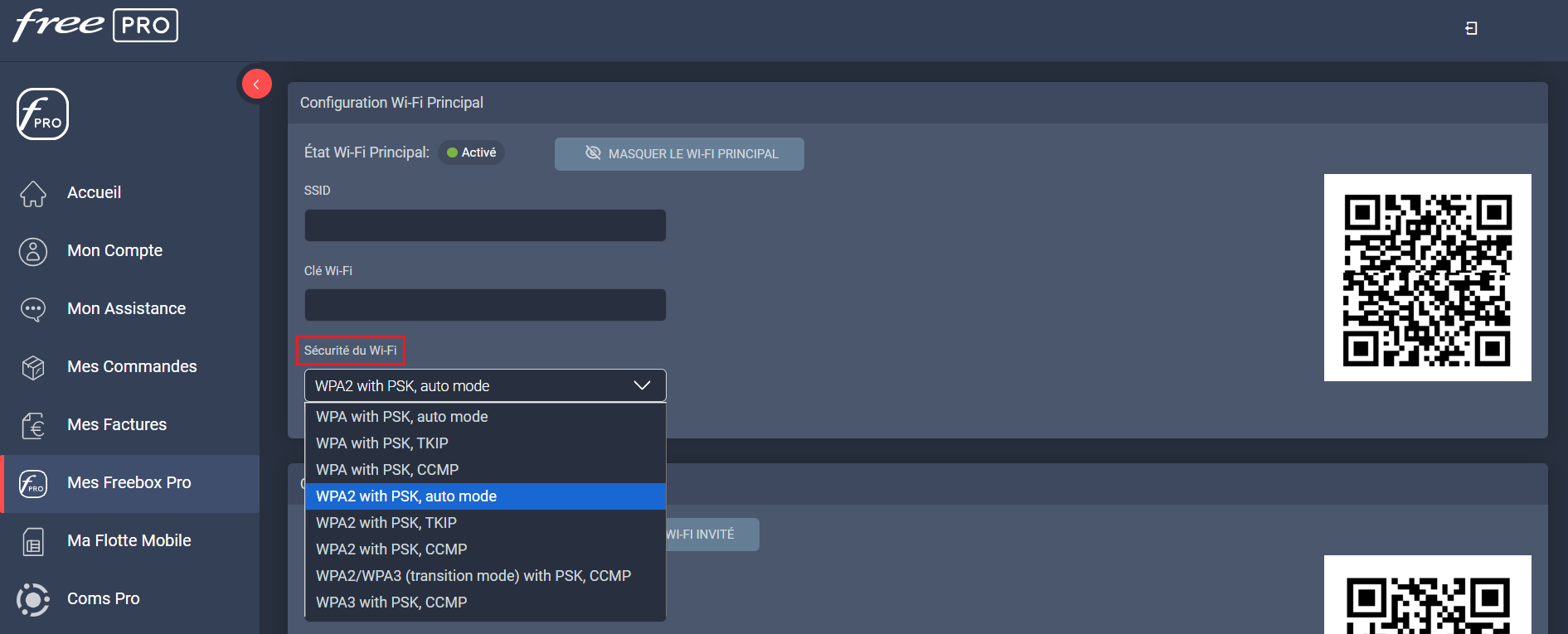Go to Ma Flotte Mobile section
1568x634 pixels.
[129, 541]
